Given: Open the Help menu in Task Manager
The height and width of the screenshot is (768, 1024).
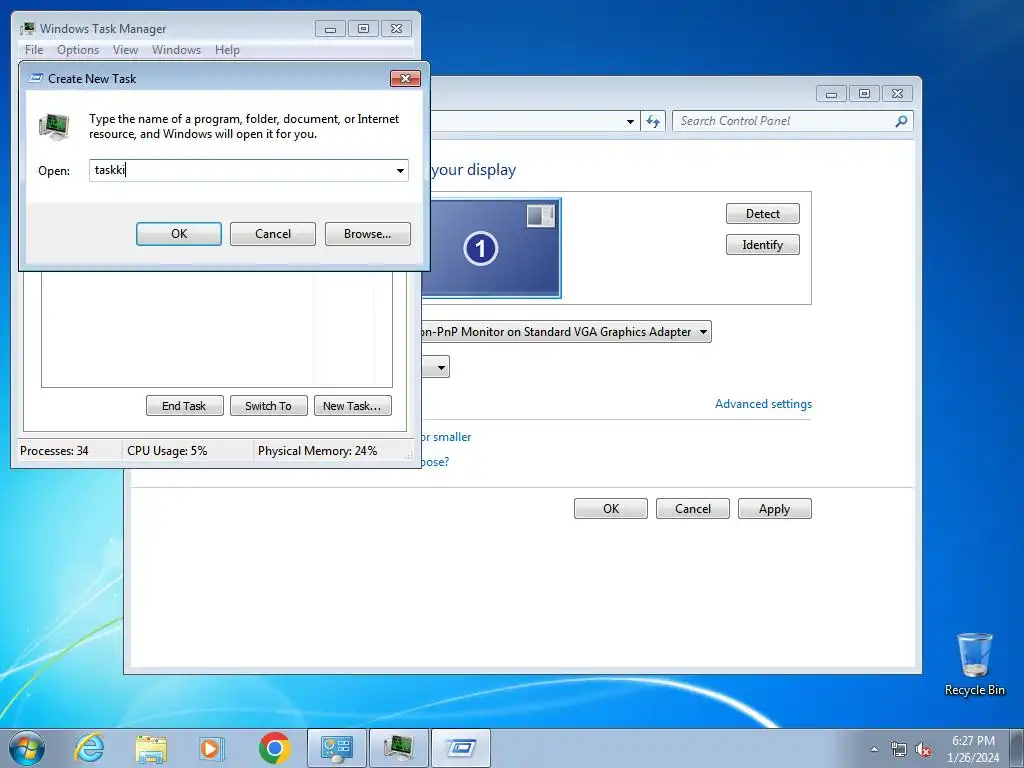Looking at the screenshot, I should (x=227, y=50).
